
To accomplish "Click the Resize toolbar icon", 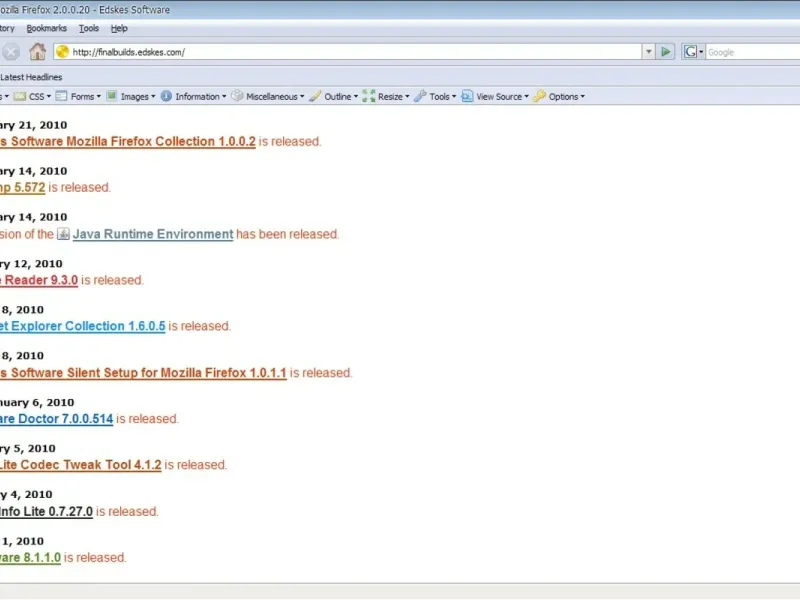I will [368, 96].
